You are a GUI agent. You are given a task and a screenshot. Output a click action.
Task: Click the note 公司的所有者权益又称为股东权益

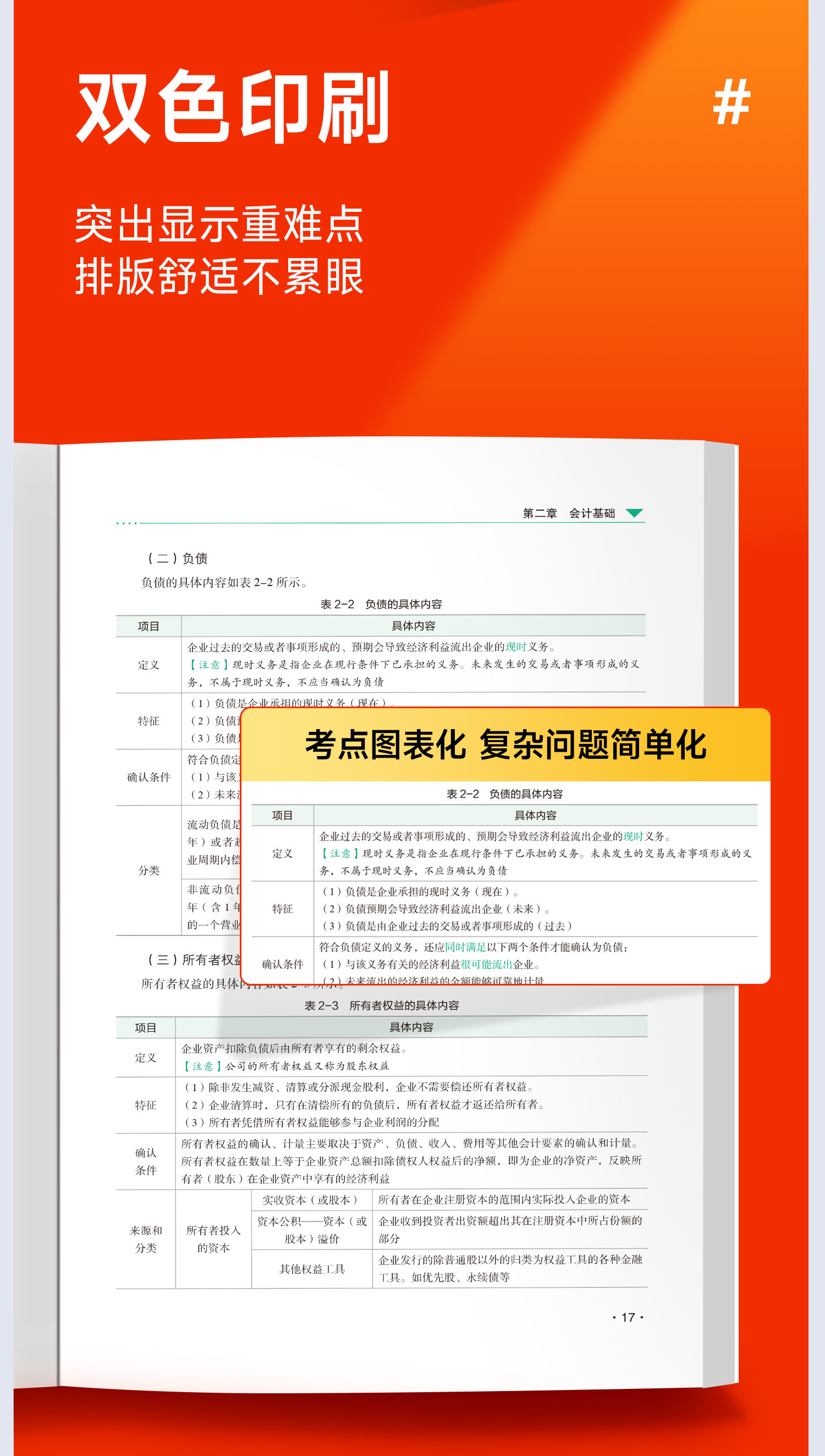pos(307,1065)
